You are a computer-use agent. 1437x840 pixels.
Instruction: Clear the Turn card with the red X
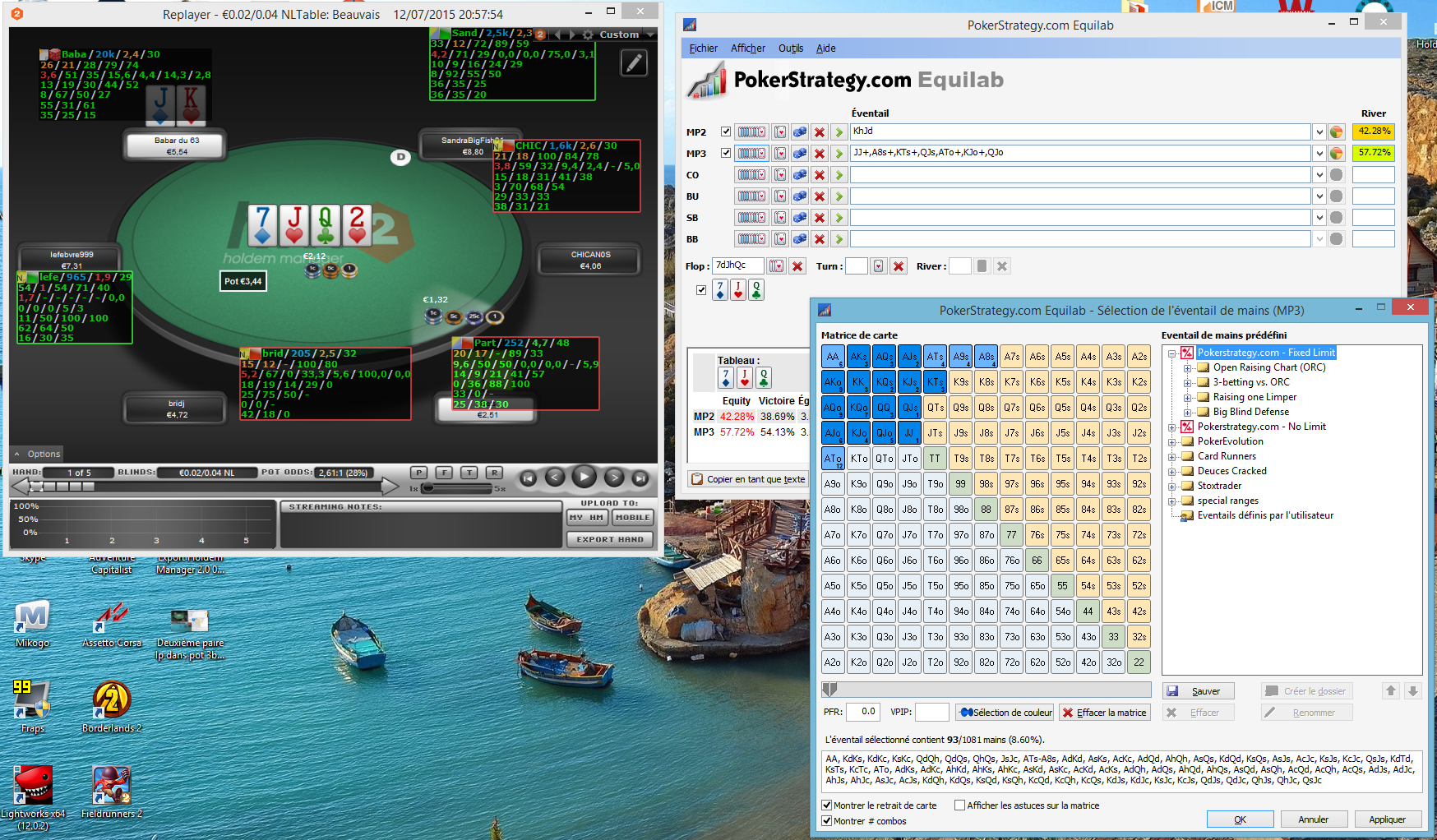[899, 266]
